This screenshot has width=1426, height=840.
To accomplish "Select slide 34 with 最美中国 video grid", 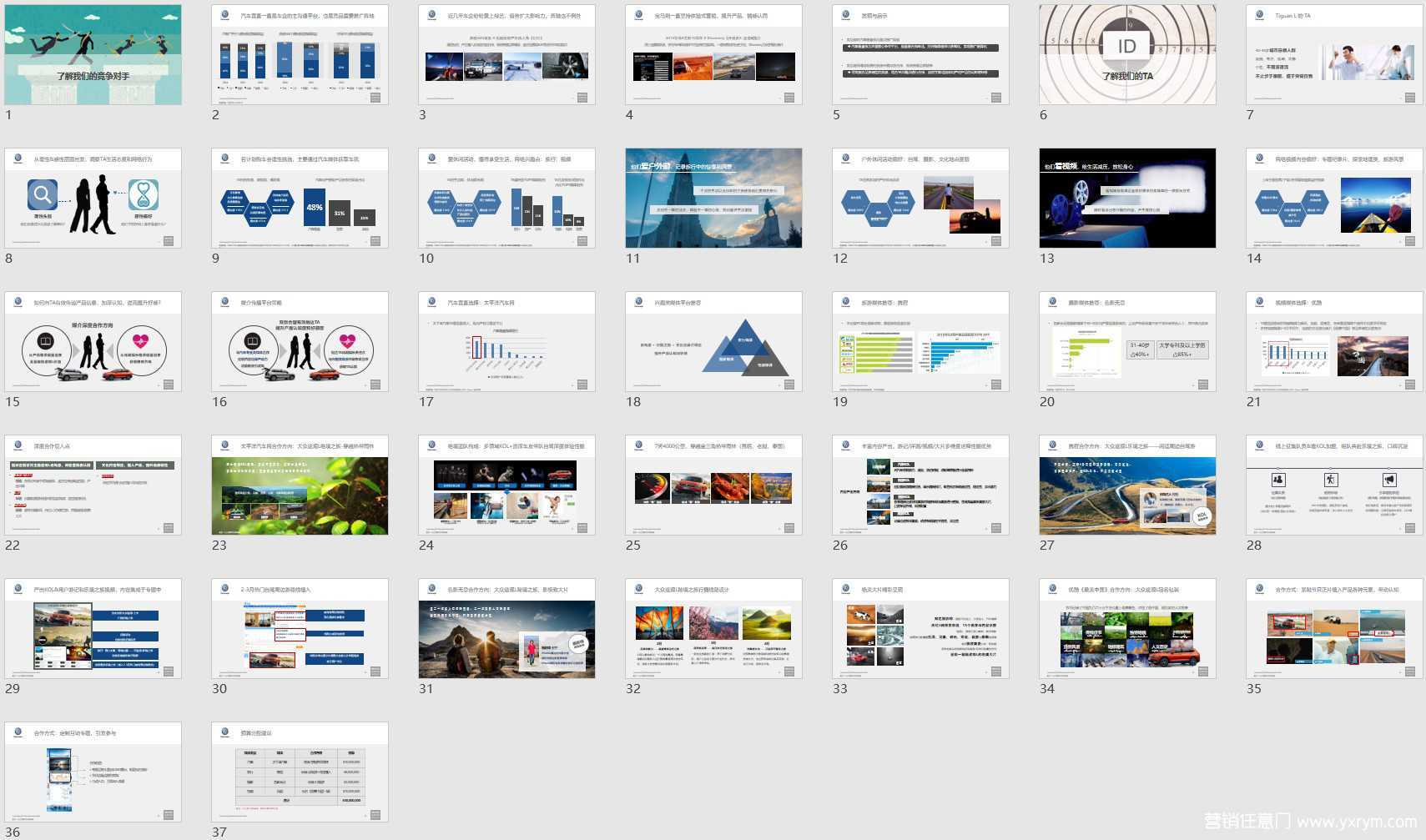I will click(1127, 628).
